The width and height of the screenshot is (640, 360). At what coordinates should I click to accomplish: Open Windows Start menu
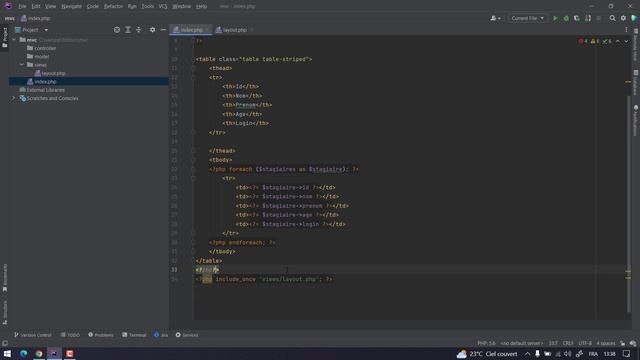pos(7,353)
